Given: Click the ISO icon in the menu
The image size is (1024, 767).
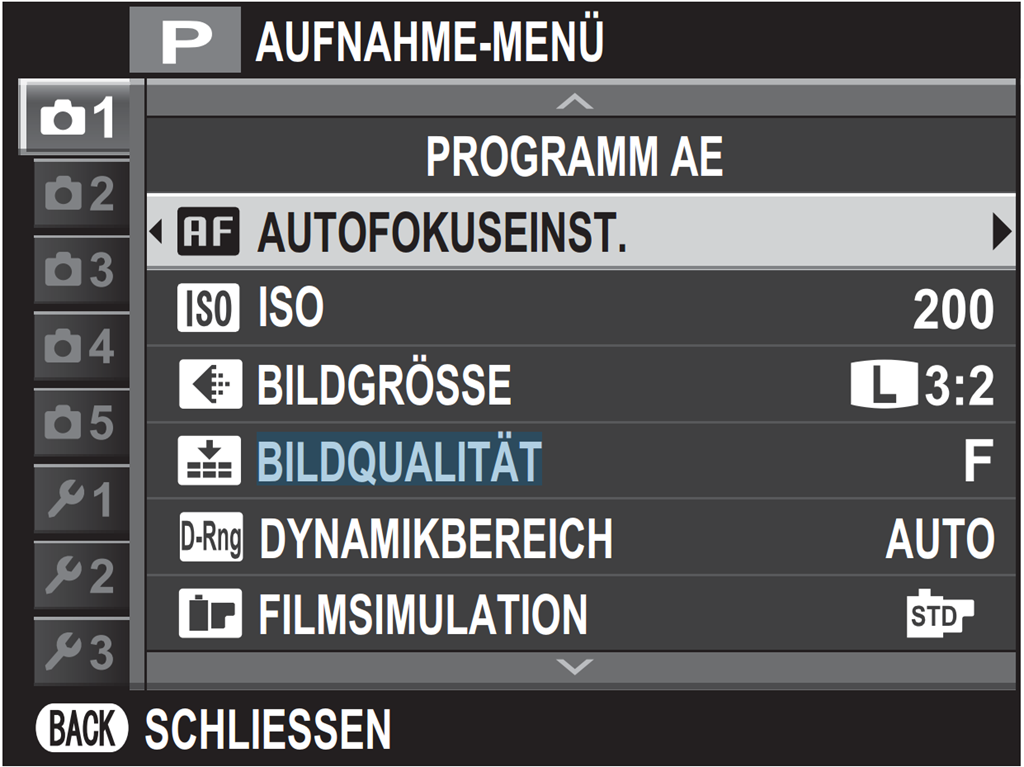Looking at the screenshot, I should [209, 308].
